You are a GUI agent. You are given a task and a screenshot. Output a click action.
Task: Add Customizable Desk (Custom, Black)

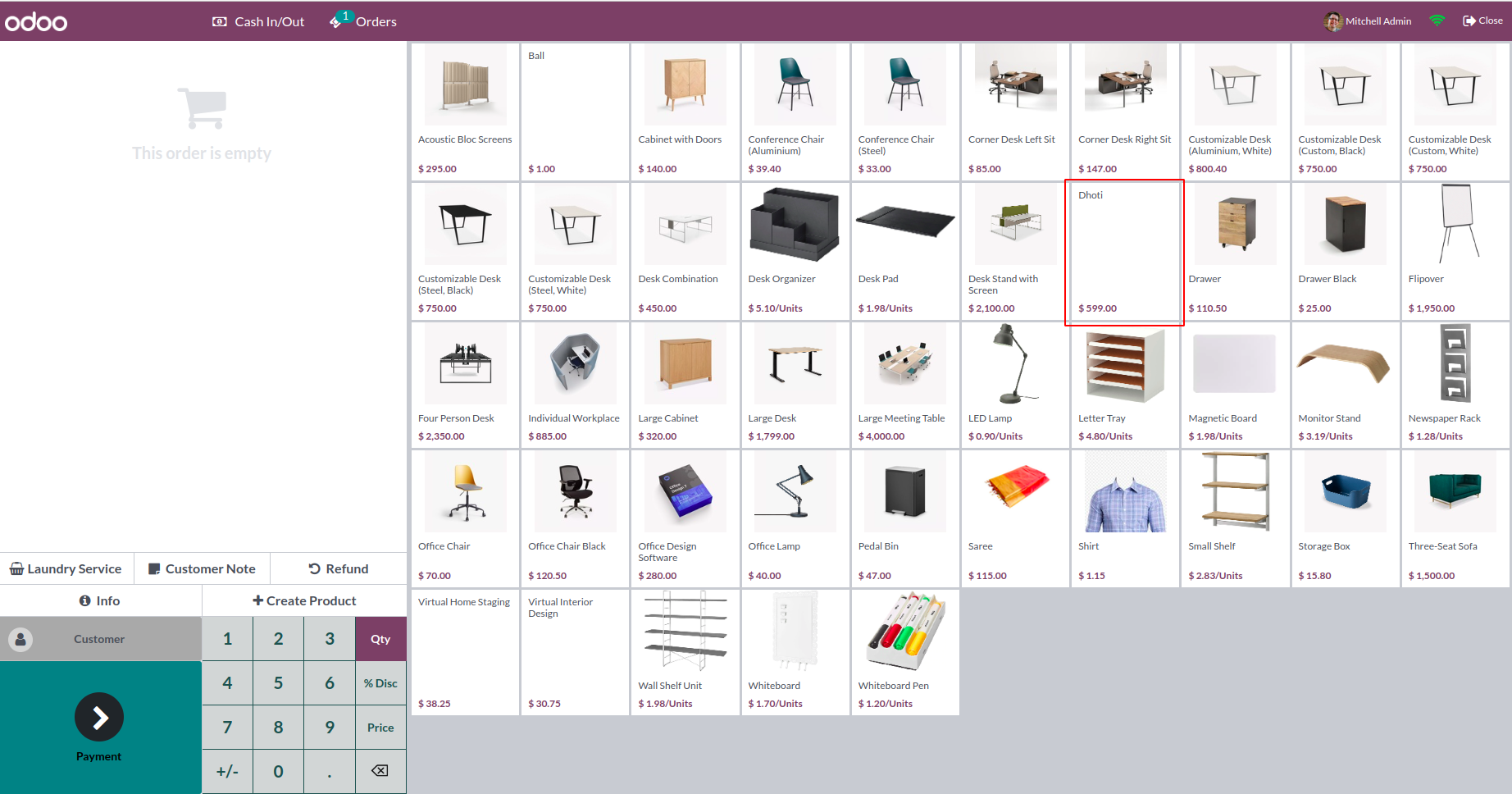[x=1346, y=112]
